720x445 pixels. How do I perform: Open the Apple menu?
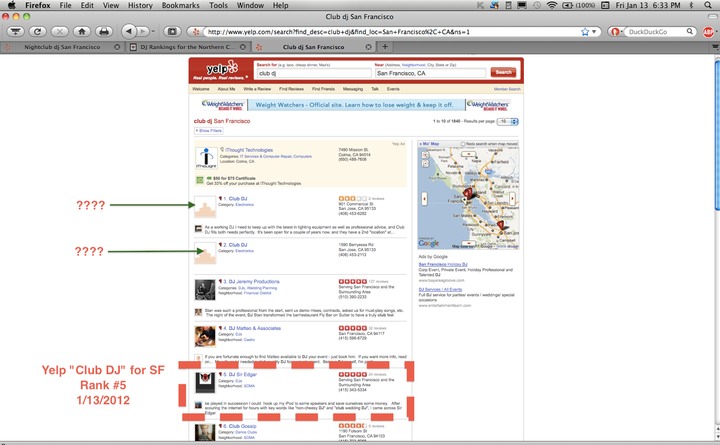pos(11,6)
